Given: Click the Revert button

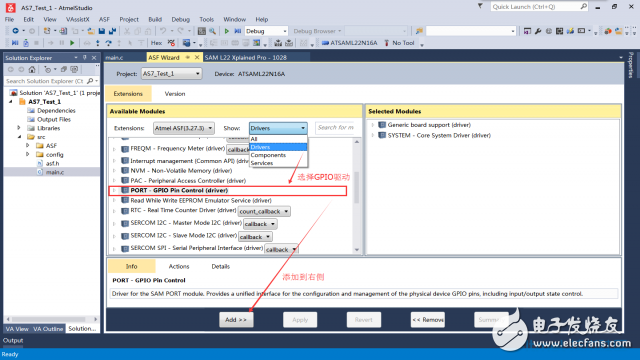Looking at the screenshot, I should (x=364, y=320).
